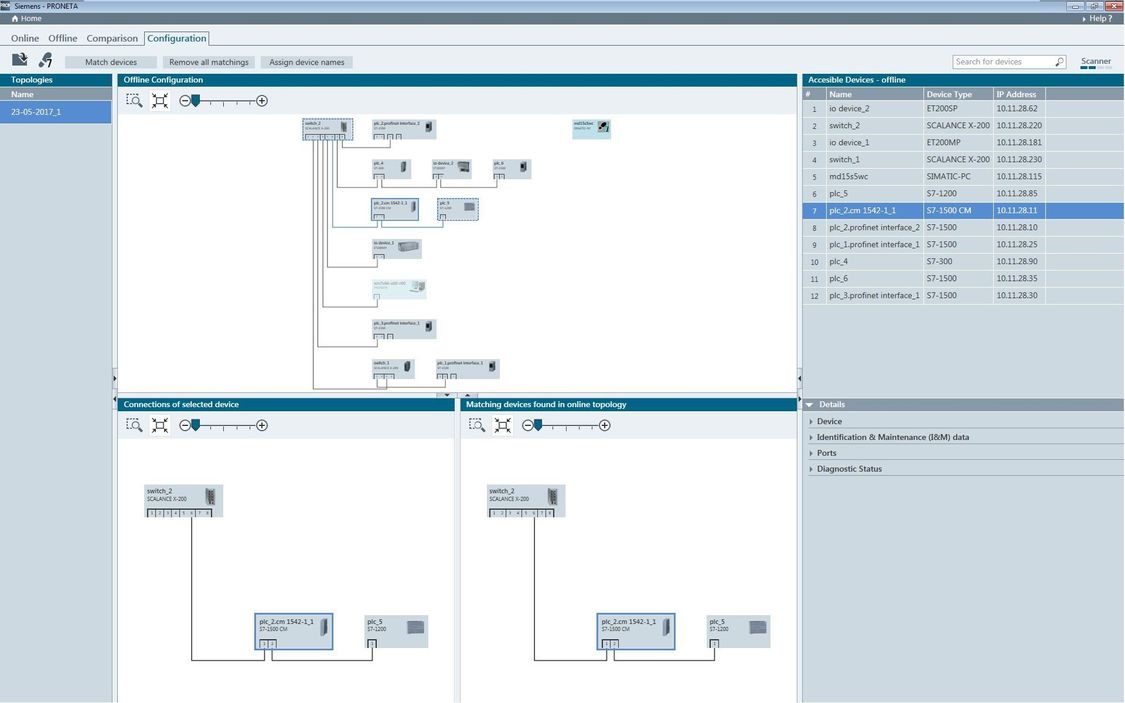
Task: Click zoom slider handle in Matching devices panel
Action: (538, 424)
